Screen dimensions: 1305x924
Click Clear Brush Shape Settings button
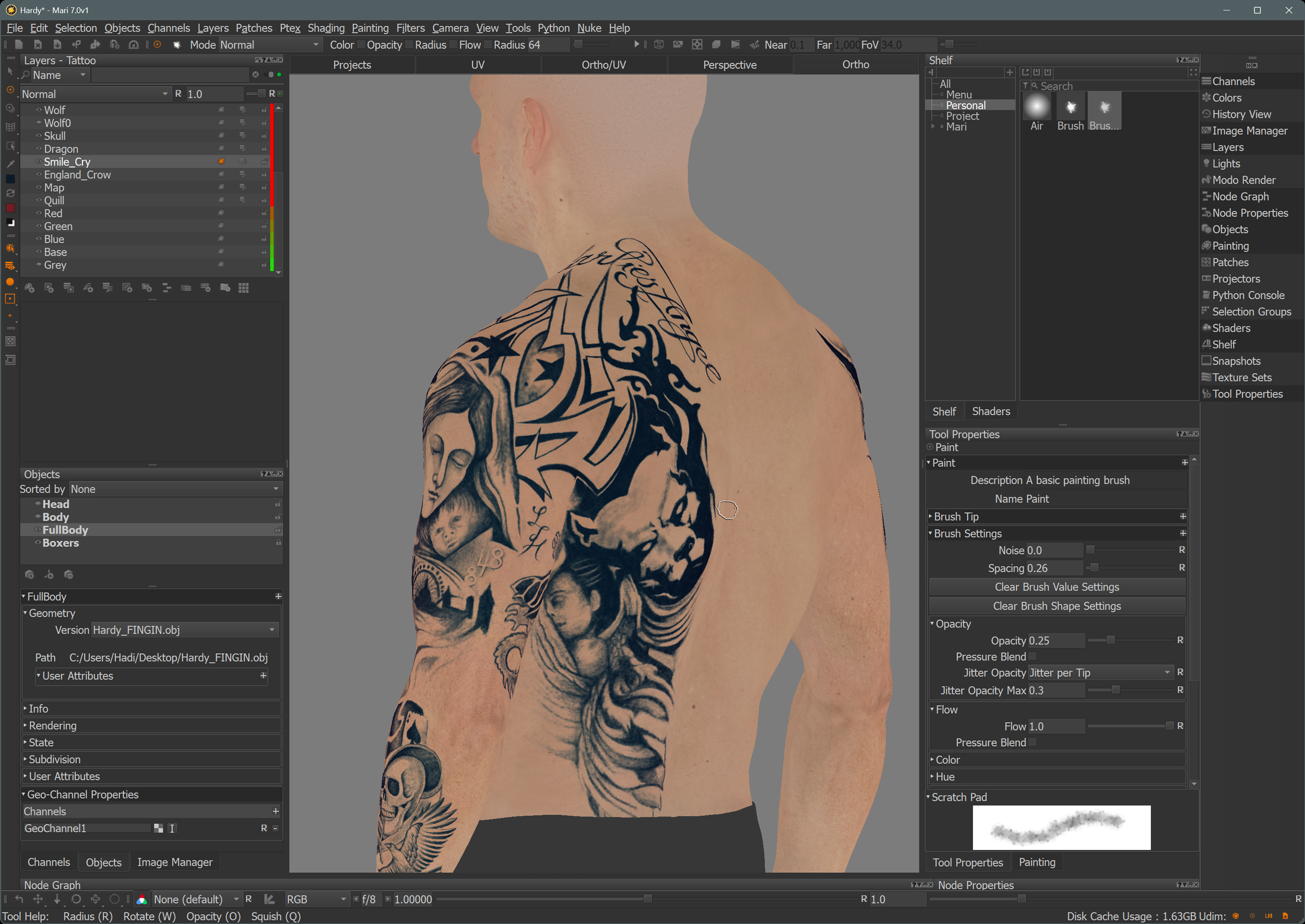[x=1057, y=606]
